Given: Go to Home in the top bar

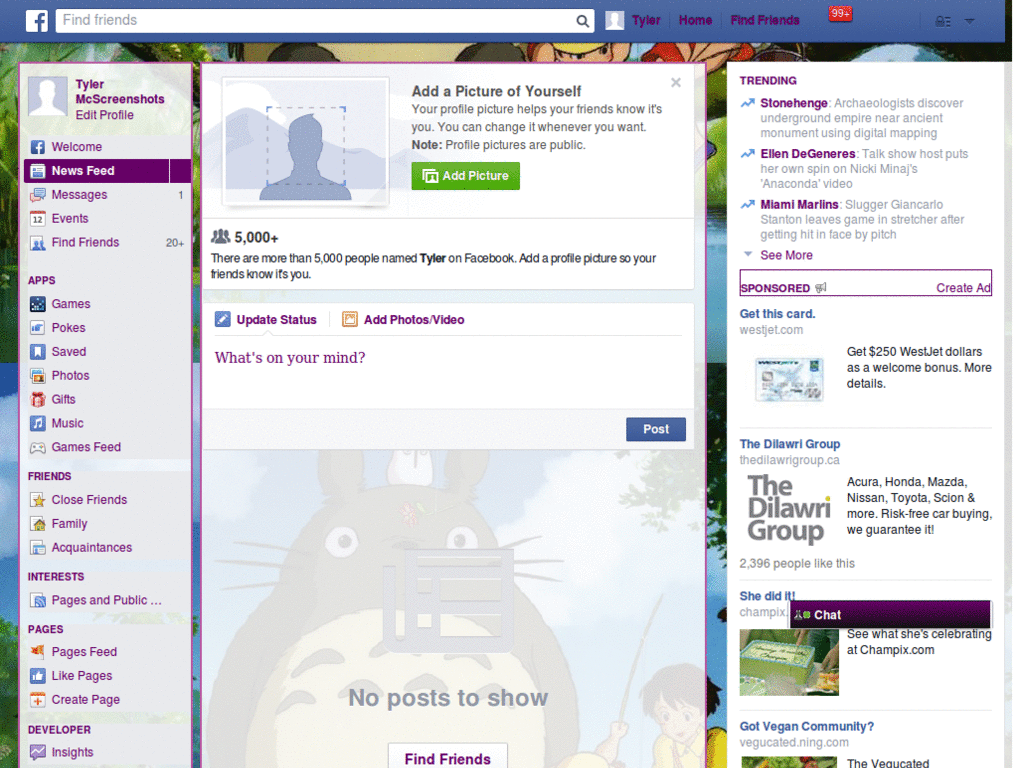Looking at the screenshot, I should point(696,20).
